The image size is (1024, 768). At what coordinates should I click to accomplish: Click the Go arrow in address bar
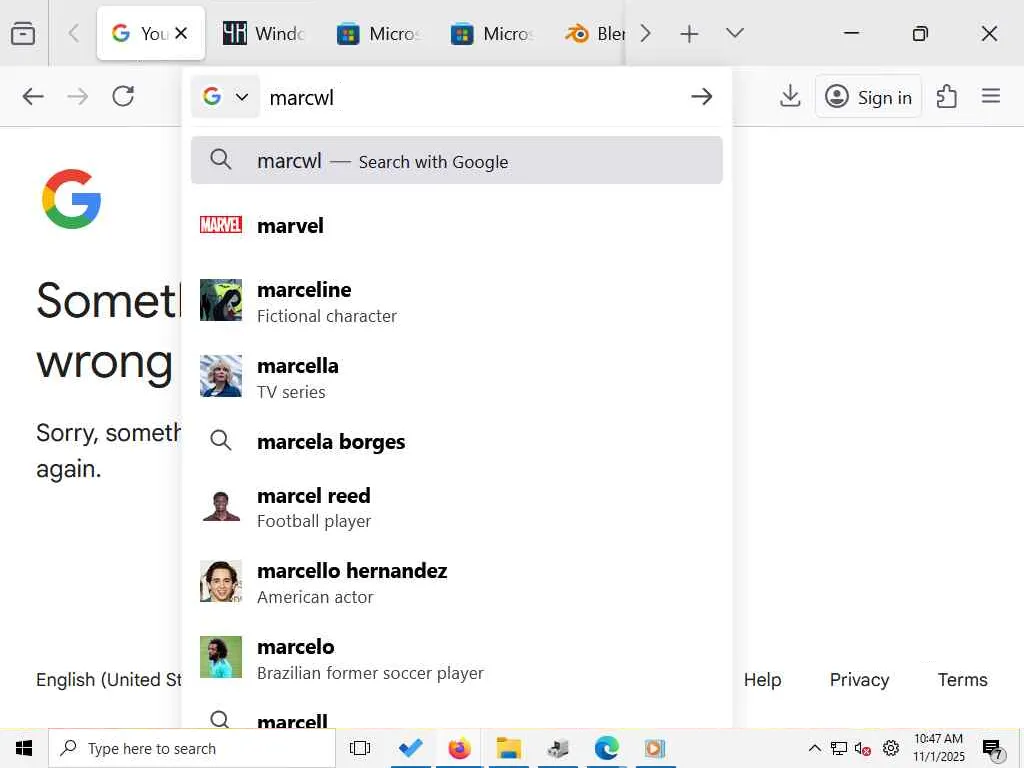click(702, 96)
